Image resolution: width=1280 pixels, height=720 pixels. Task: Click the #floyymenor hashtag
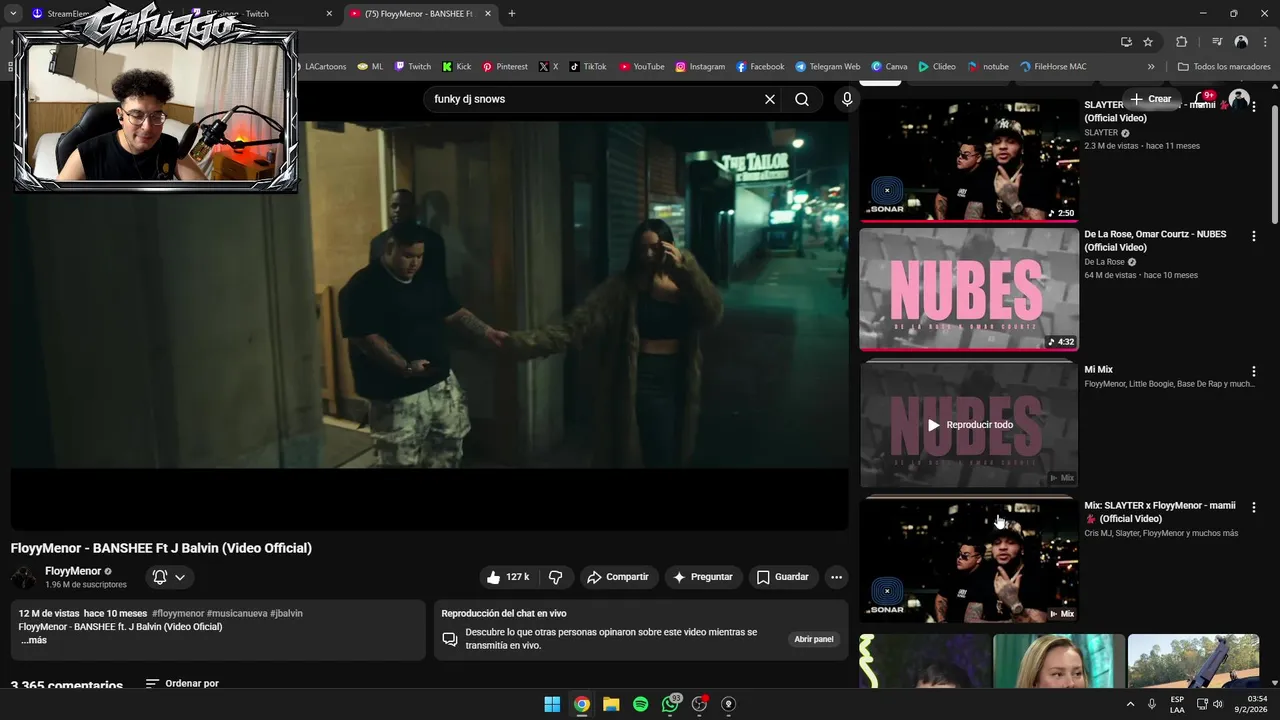pyautogui.click(x=178, y=613)
